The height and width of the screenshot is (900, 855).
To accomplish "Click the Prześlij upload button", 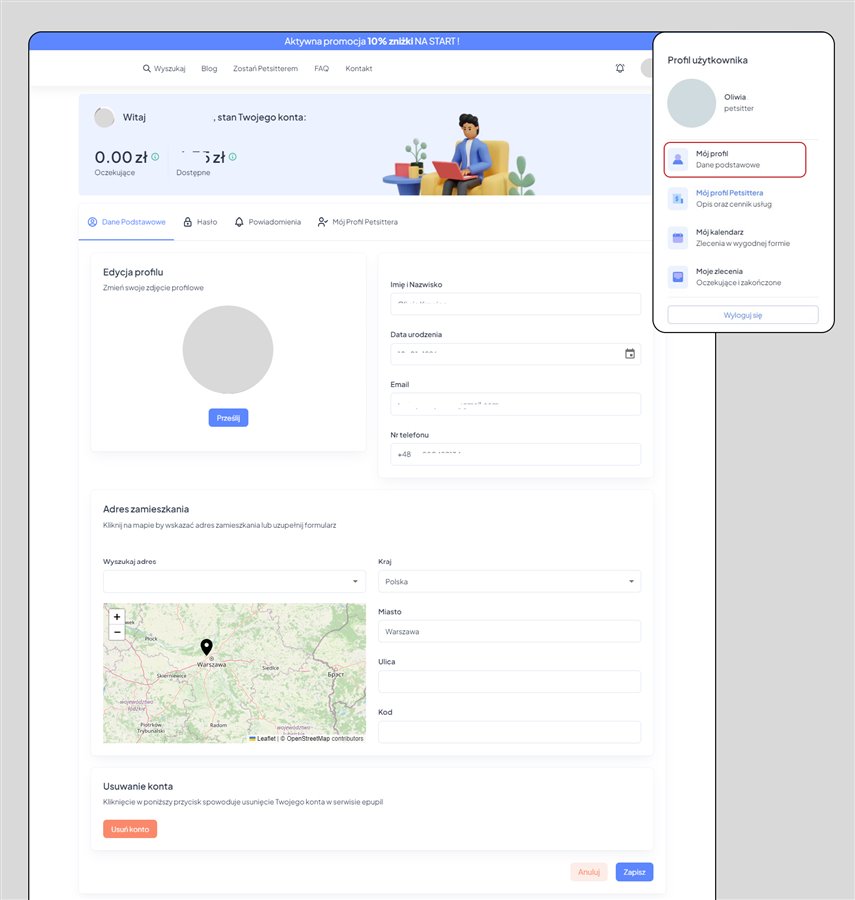I will click(x=228, y=418).
